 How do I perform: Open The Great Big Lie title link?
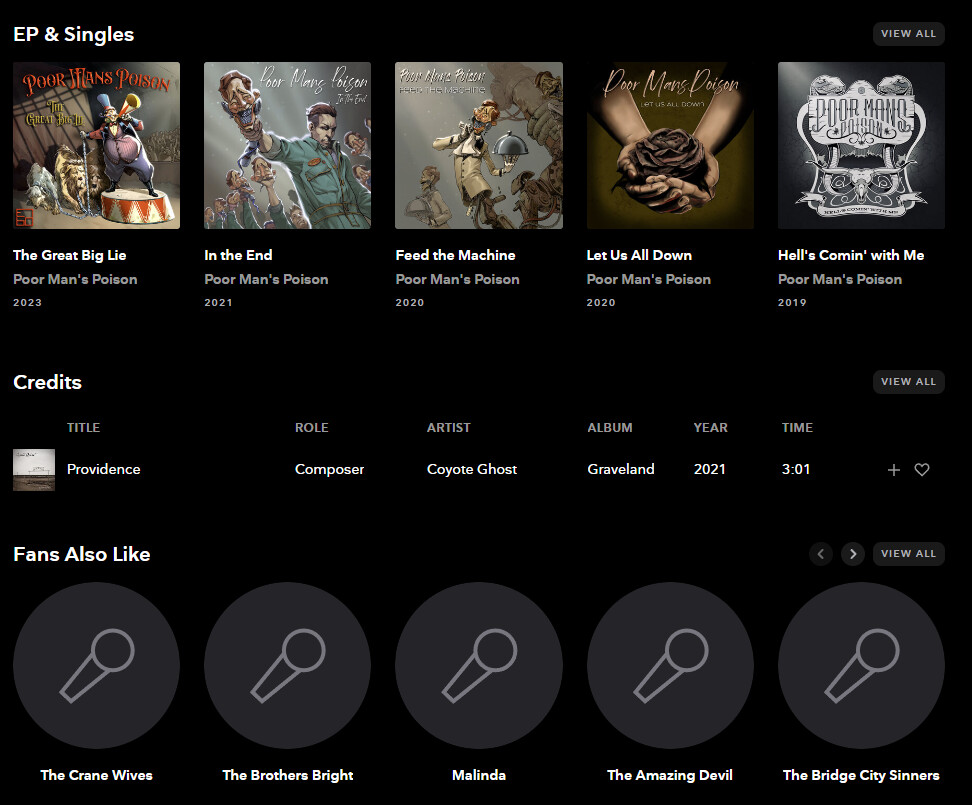coord(69,255)
